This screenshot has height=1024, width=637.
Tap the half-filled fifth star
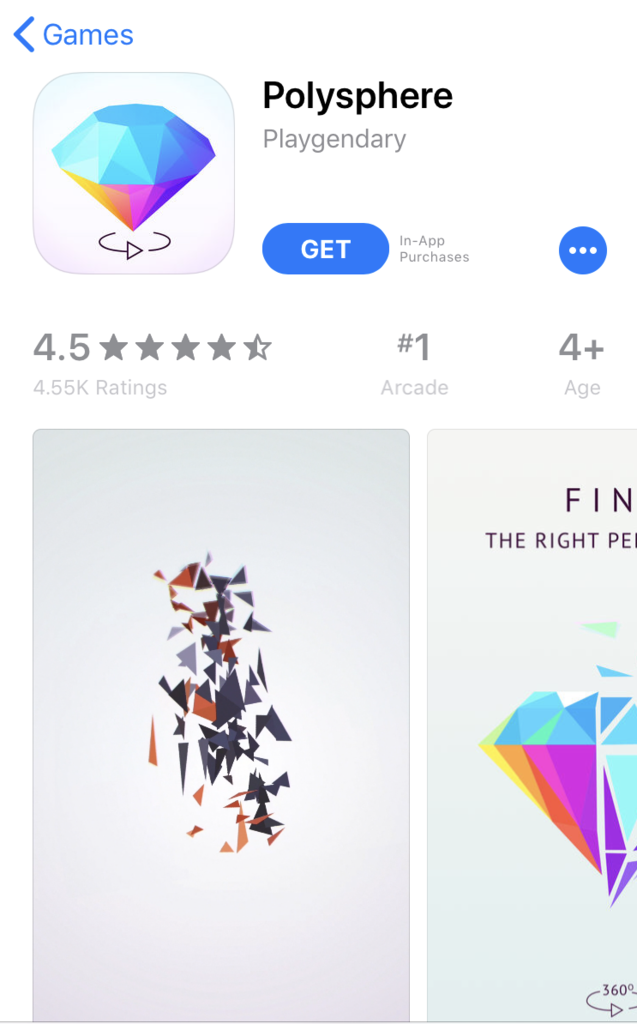(x=257, y=347)
